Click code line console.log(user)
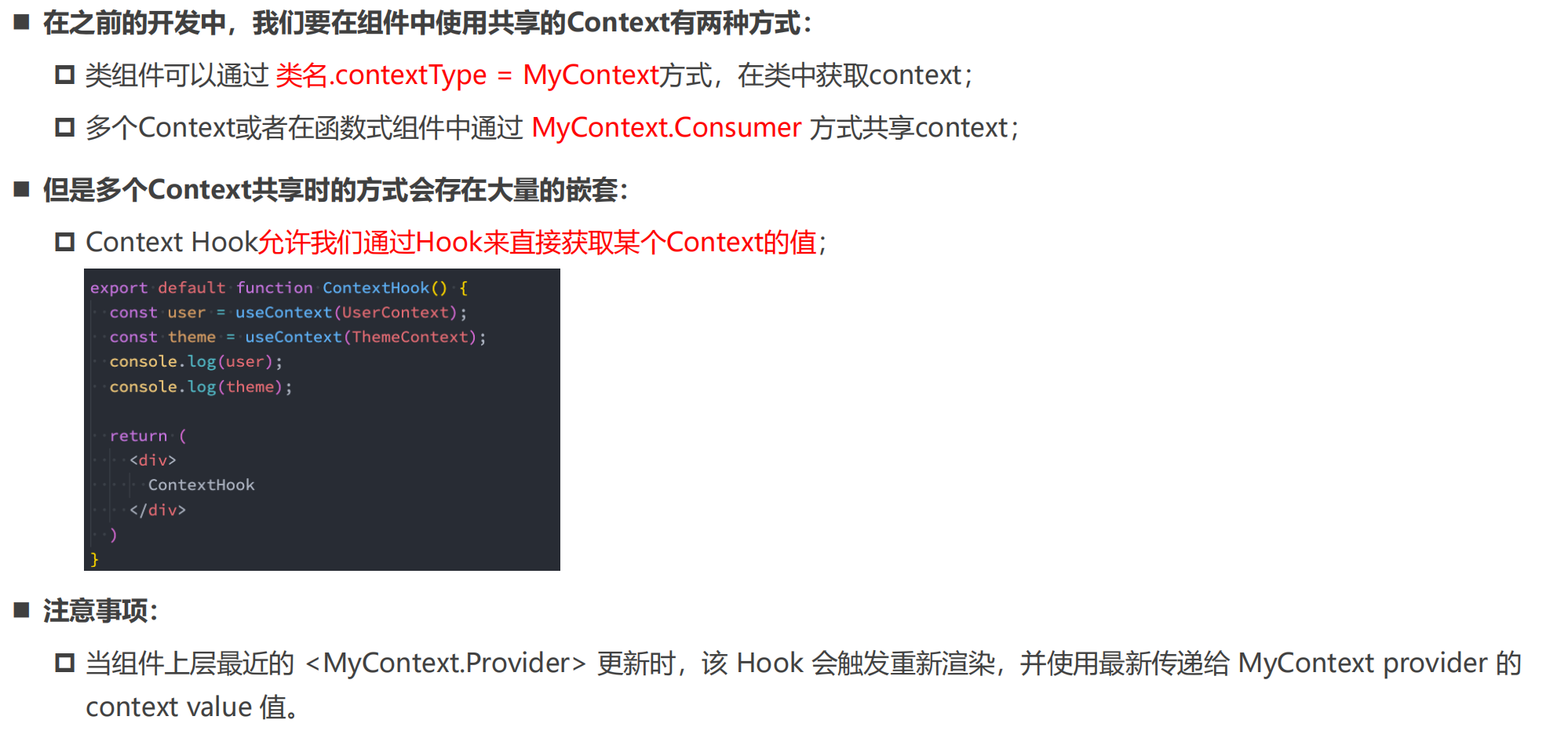Image resolution: width=1568 pixels, height=731 pixels. click(195, 362)
